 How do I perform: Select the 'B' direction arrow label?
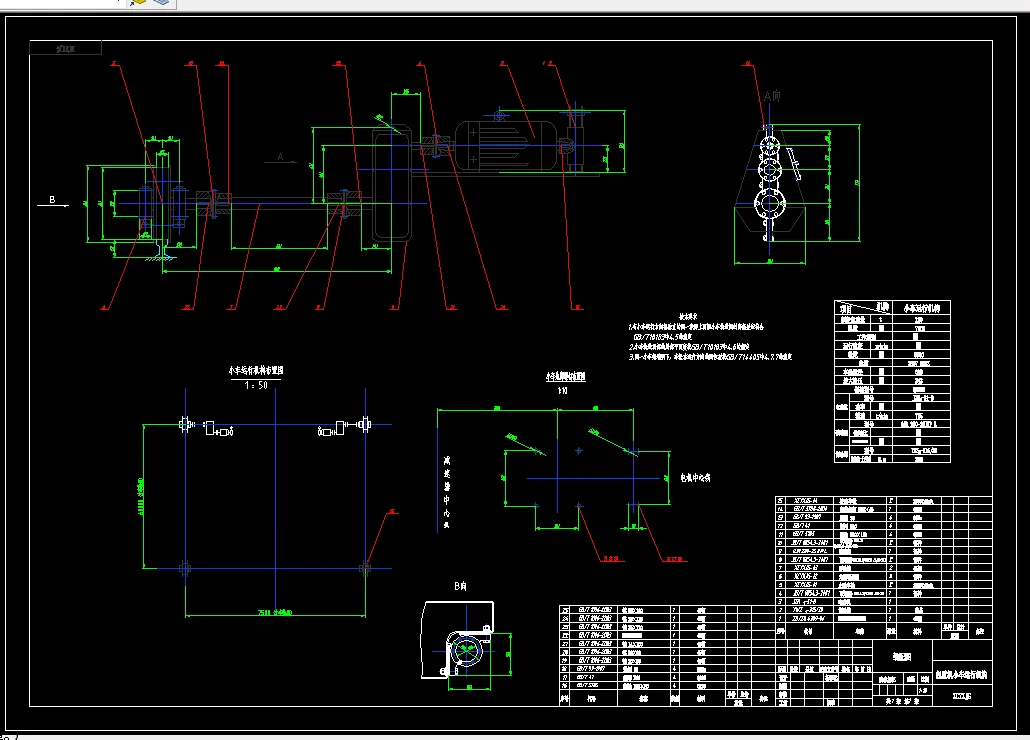(53, 200)
